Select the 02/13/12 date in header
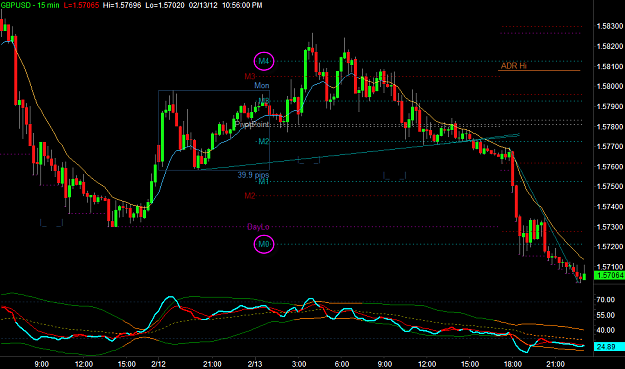 coord(203,5)
